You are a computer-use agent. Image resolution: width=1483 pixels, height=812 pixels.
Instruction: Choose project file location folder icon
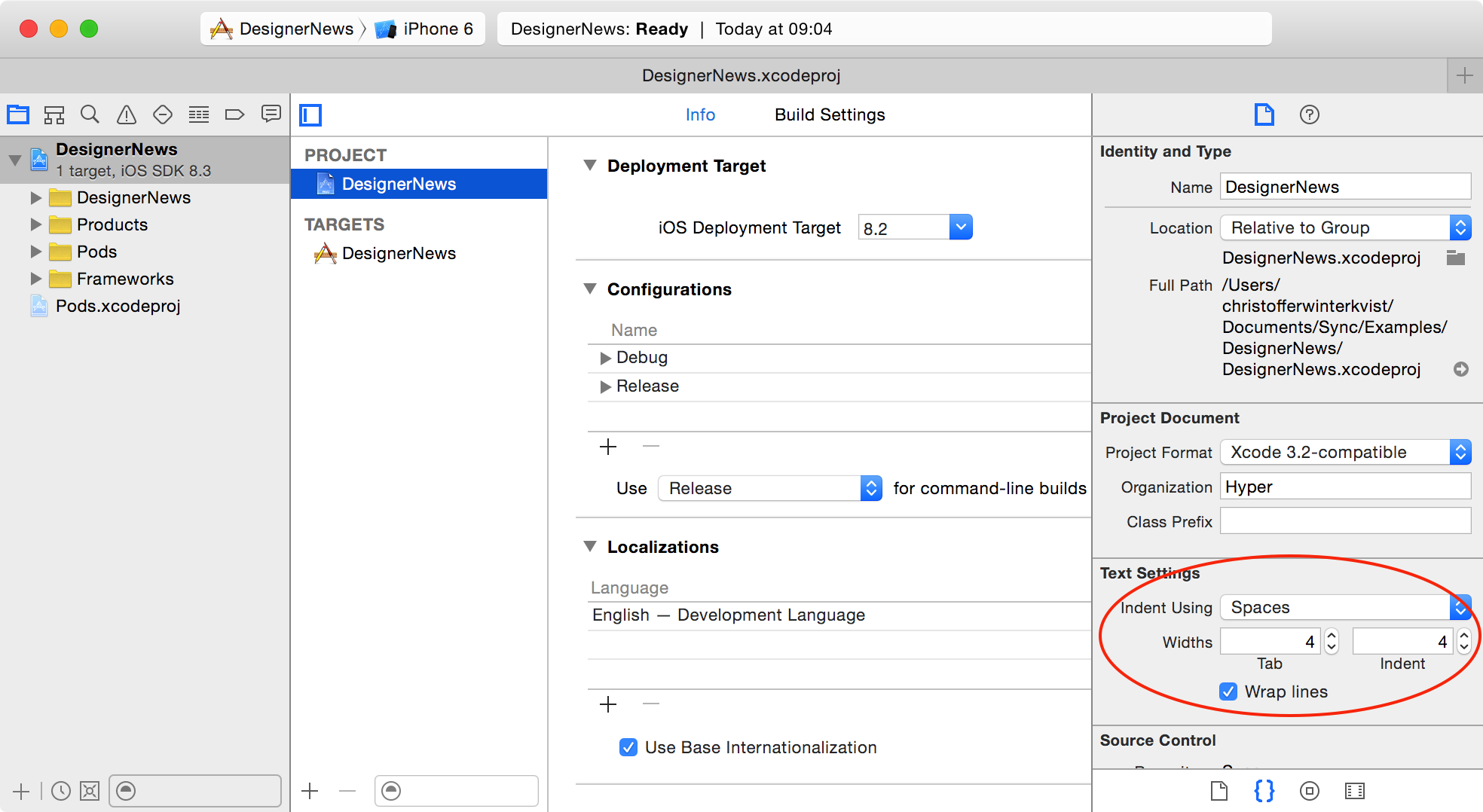1456,258
